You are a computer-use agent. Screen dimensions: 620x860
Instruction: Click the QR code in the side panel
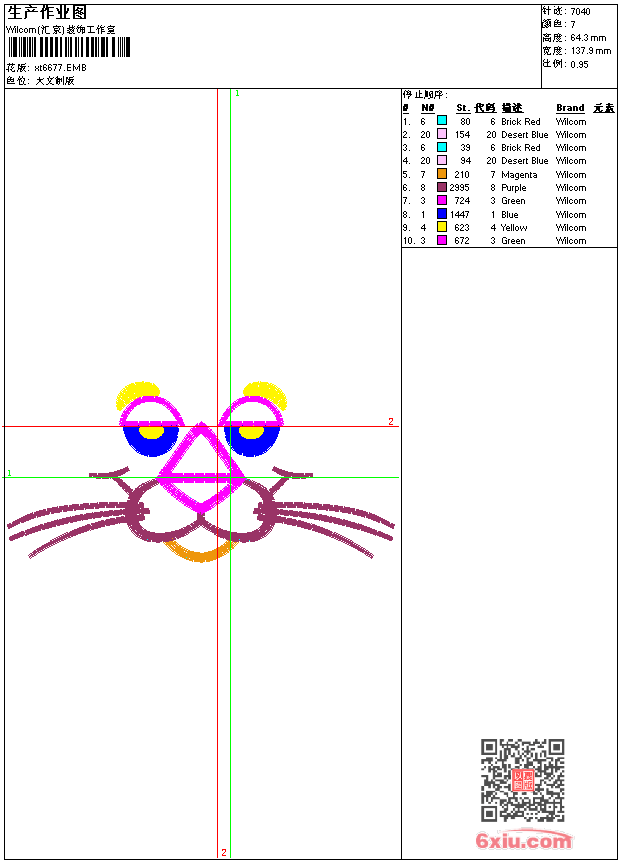point(523,780)
